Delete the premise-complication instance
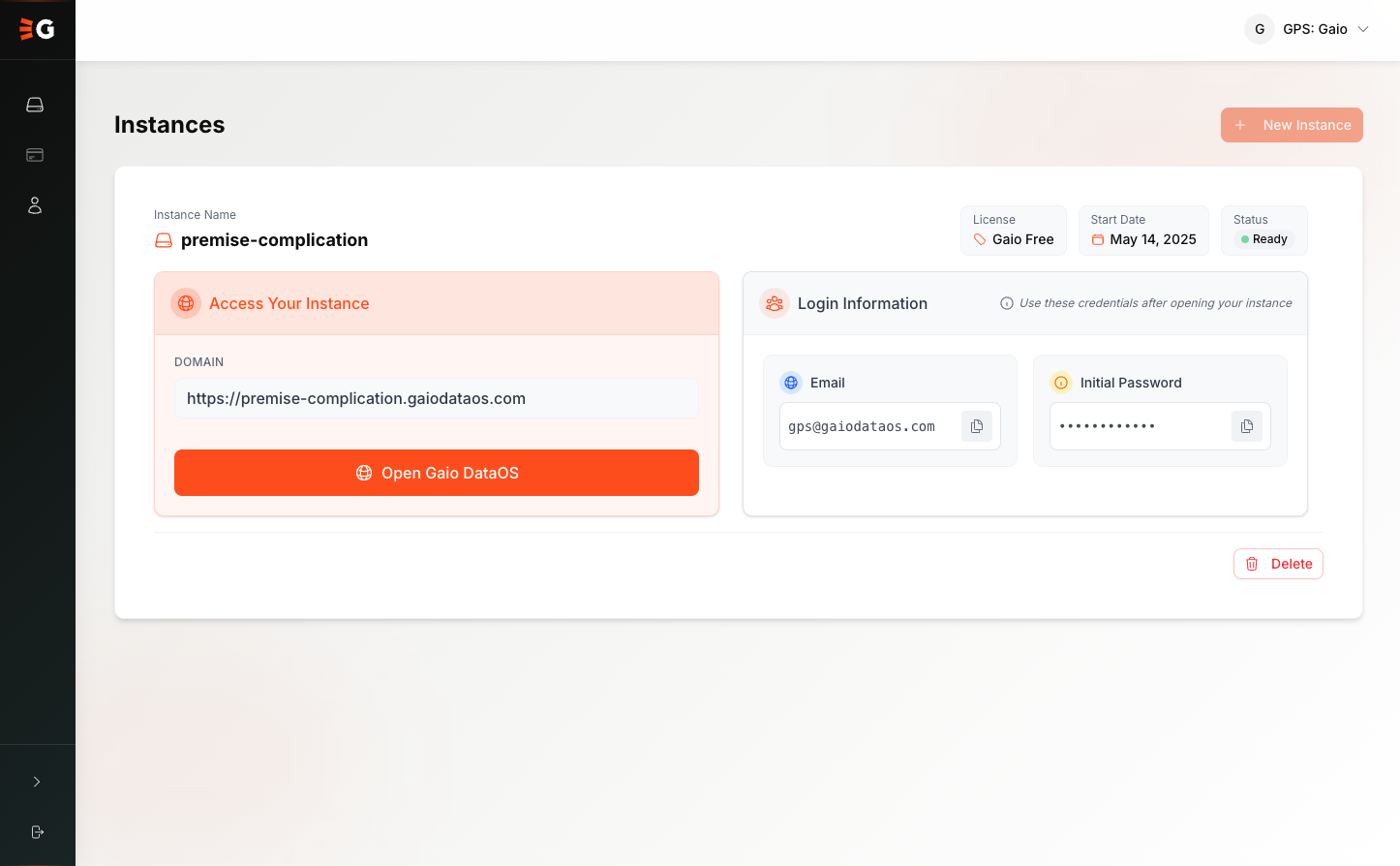 coord(1278,564)
